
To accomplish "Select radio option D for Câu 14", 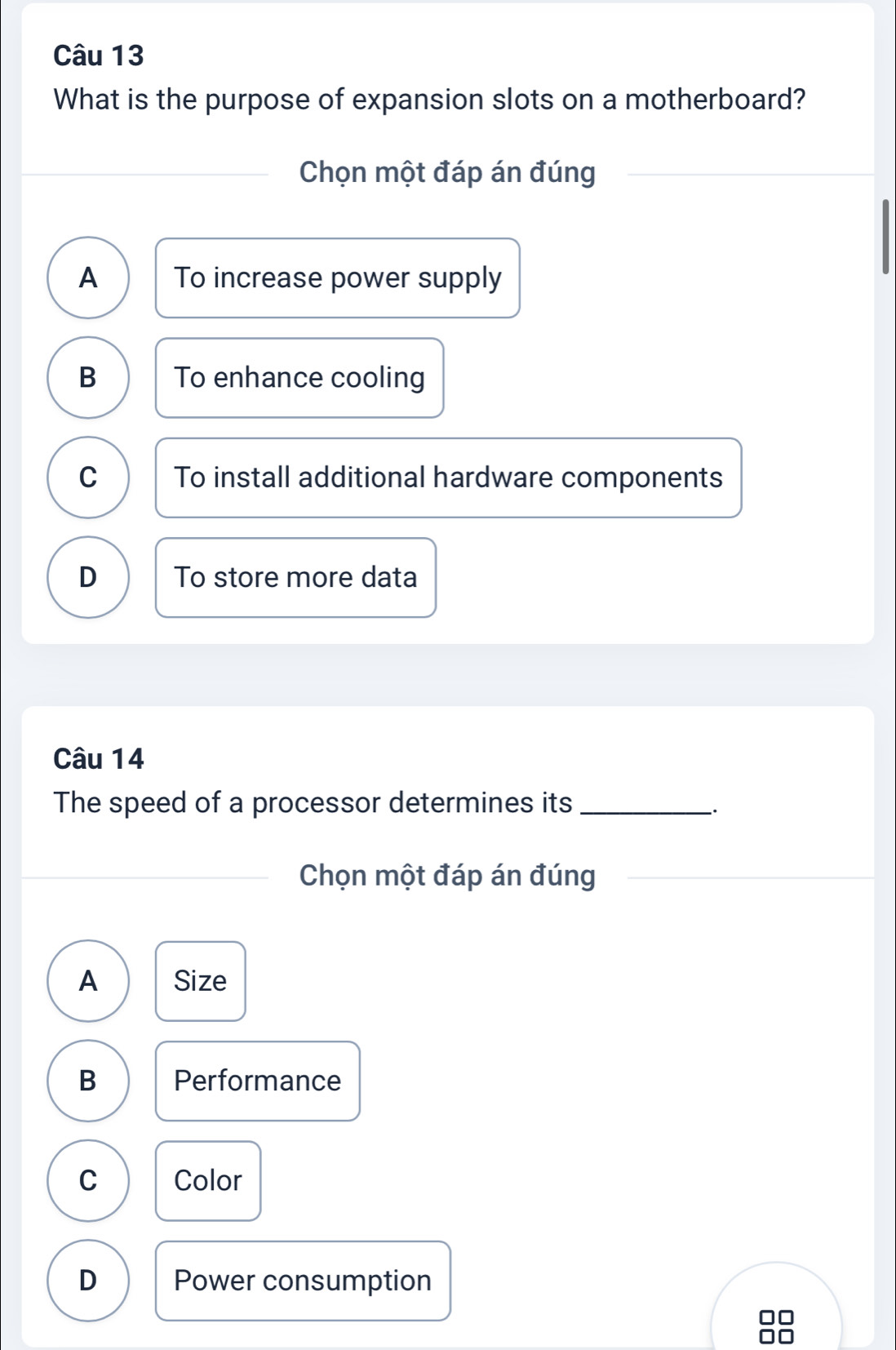I will point(88,1280).
